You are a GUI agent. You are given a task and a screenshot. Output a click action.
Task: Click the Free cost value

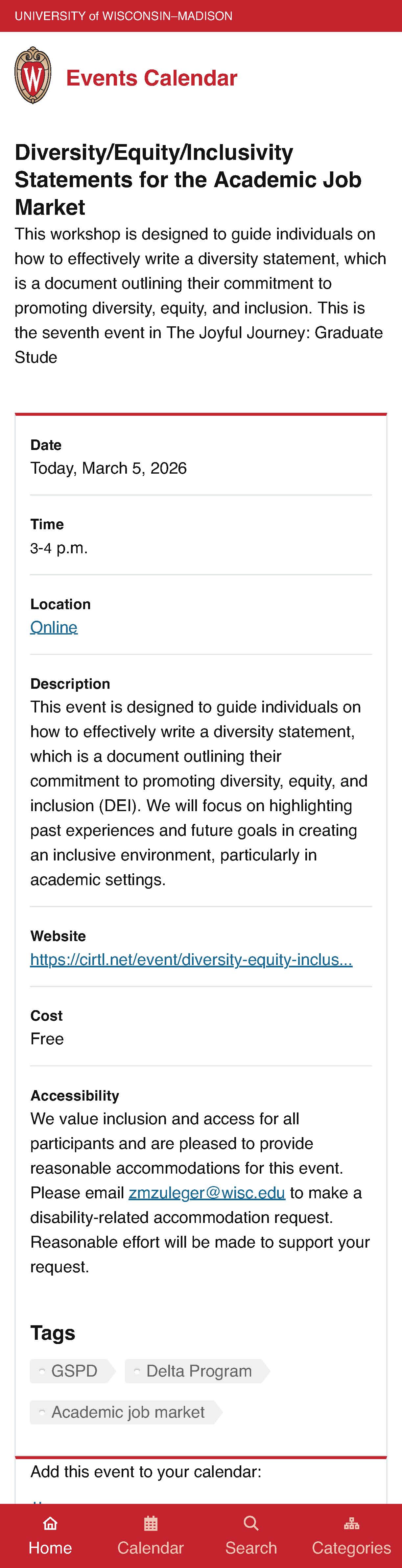coord(47,1038)
